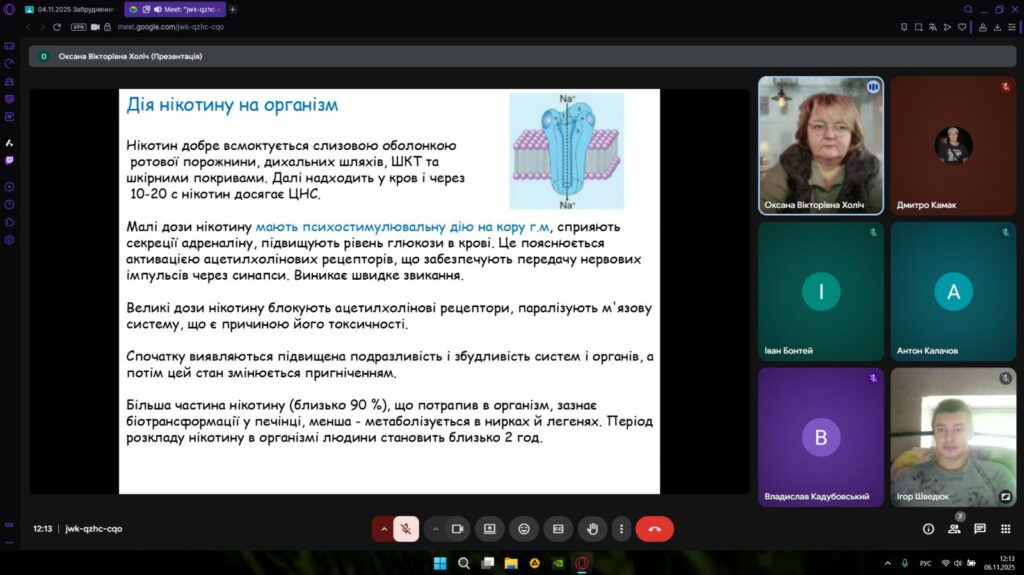This screenshot has width=1024, height=575.
Task: Reload the page with the refresh icon
Action: tap(57, 27)
